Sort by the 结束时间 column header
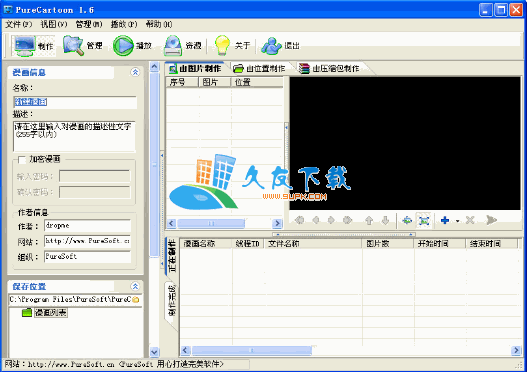Screen dimensions: 527x372 492,244
